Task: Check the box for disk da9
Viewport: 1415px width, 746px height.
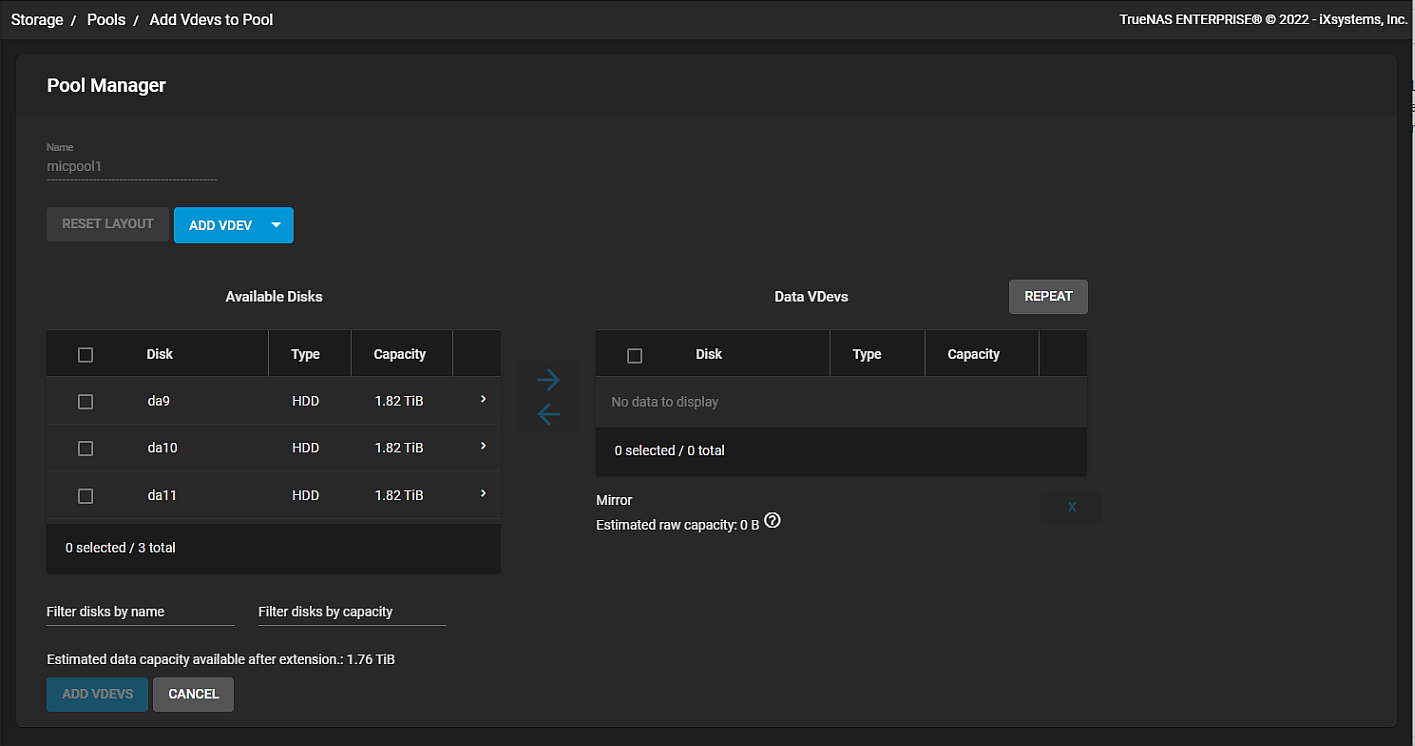Action: [x=85, y=401]
